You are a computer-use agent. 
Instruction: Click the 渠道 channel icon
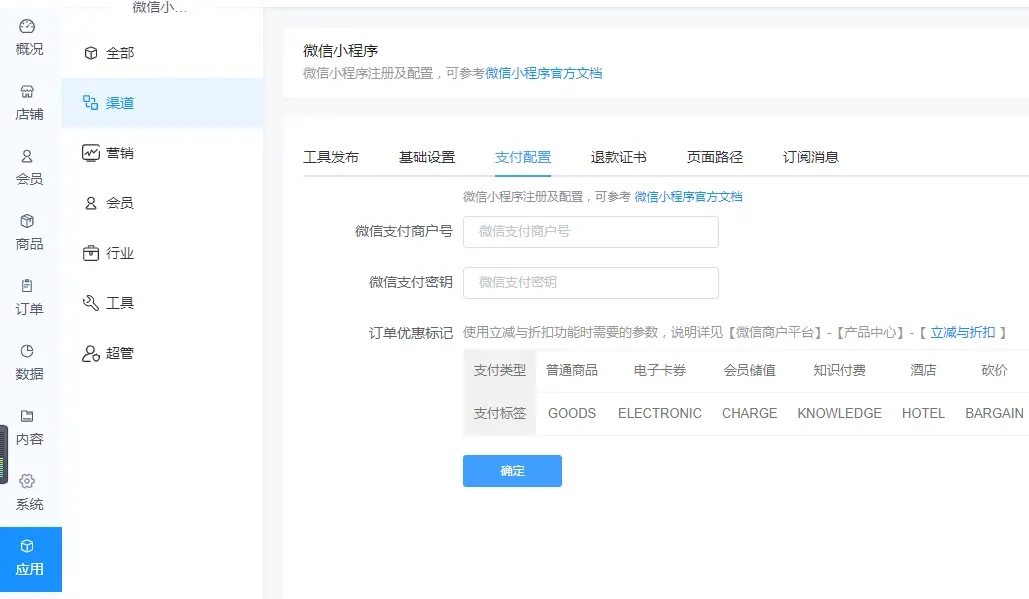pos(91,102)
